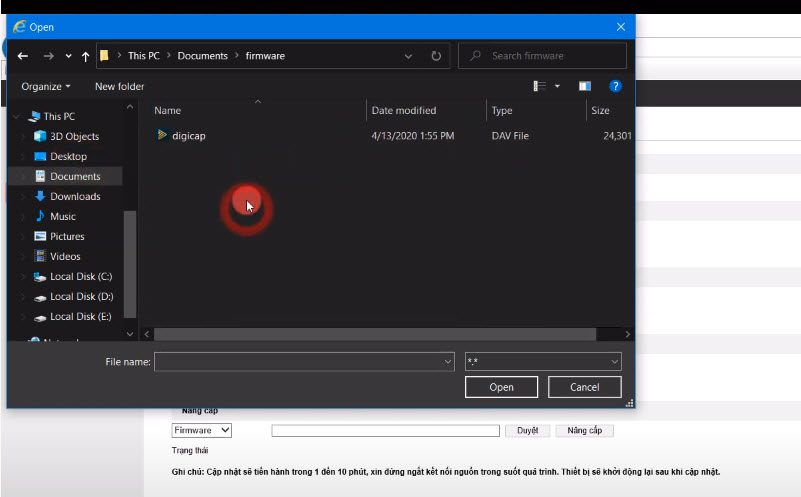Click the Open button
801x497 pixels.
click(x=501, y=387)
